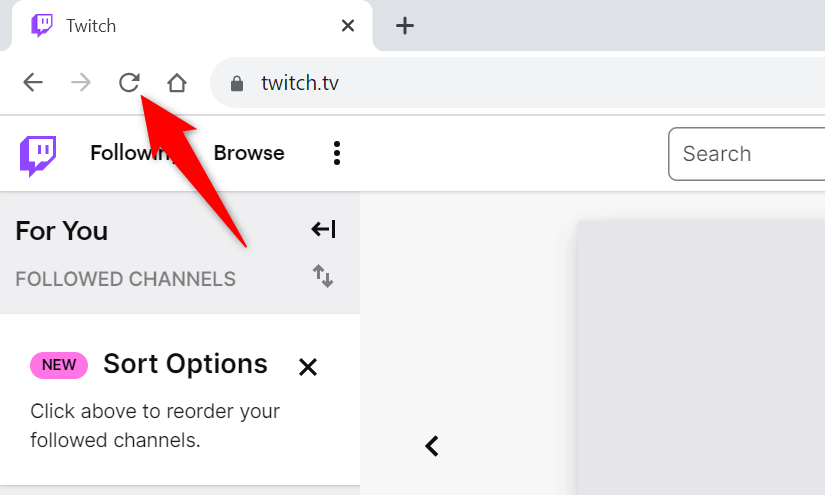Dismiss the Sort Options tip
825x495 pixels.
click(308, 367)
